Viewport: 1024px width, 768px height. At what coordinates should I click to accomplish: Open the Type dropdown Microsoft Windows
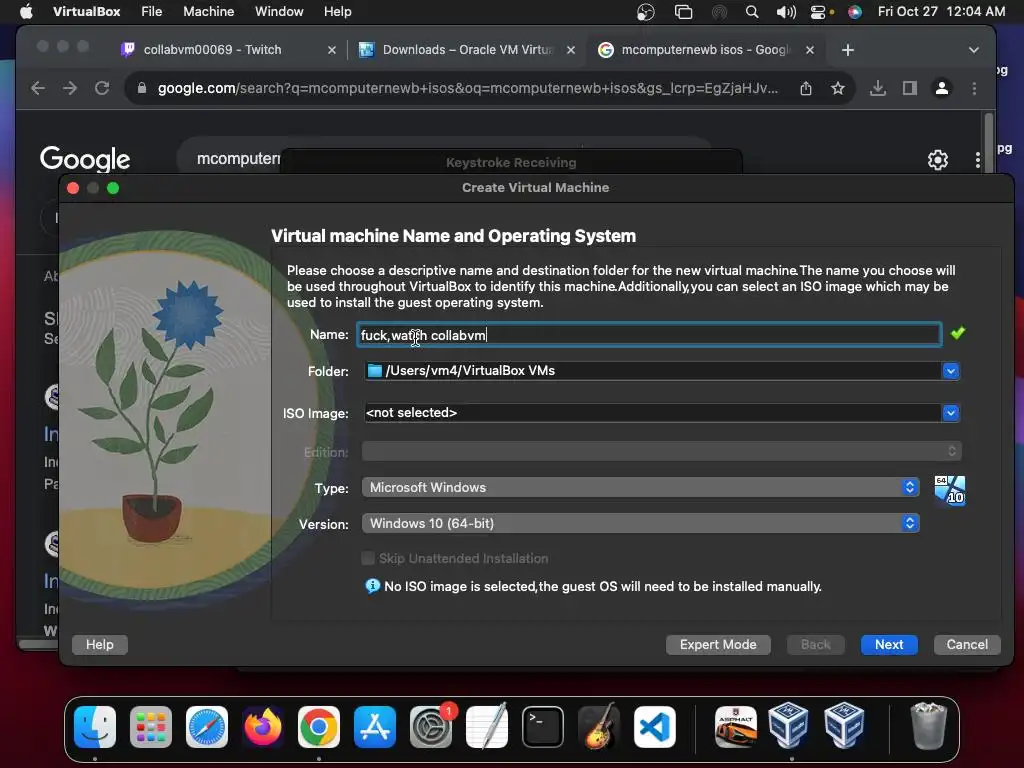click(x=641, y=487)
